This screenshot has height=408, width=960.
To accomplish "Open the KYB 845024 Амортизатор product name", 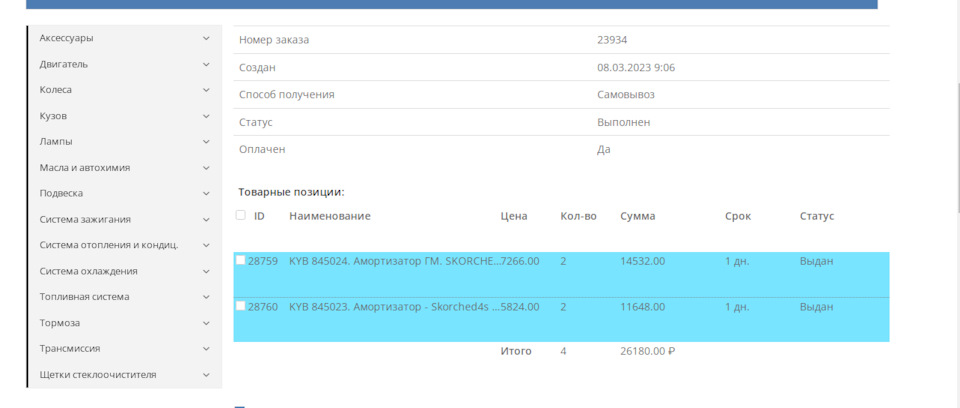I will [395, 261].
